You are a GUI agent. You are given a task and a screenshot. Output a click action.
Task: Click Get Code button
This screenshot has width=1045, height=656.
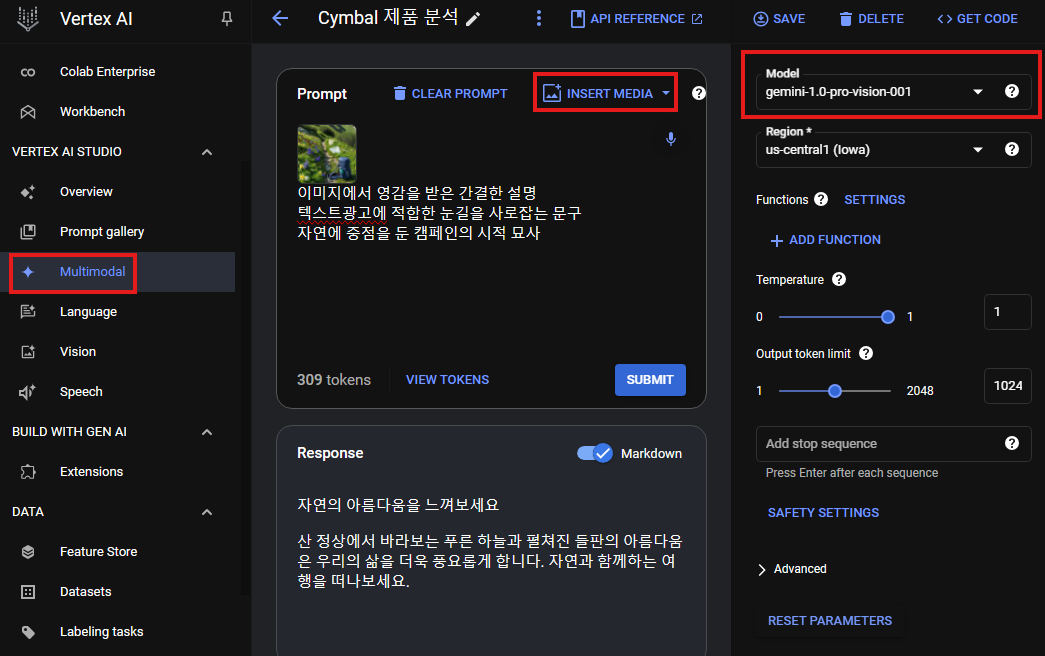pos(977,19)
